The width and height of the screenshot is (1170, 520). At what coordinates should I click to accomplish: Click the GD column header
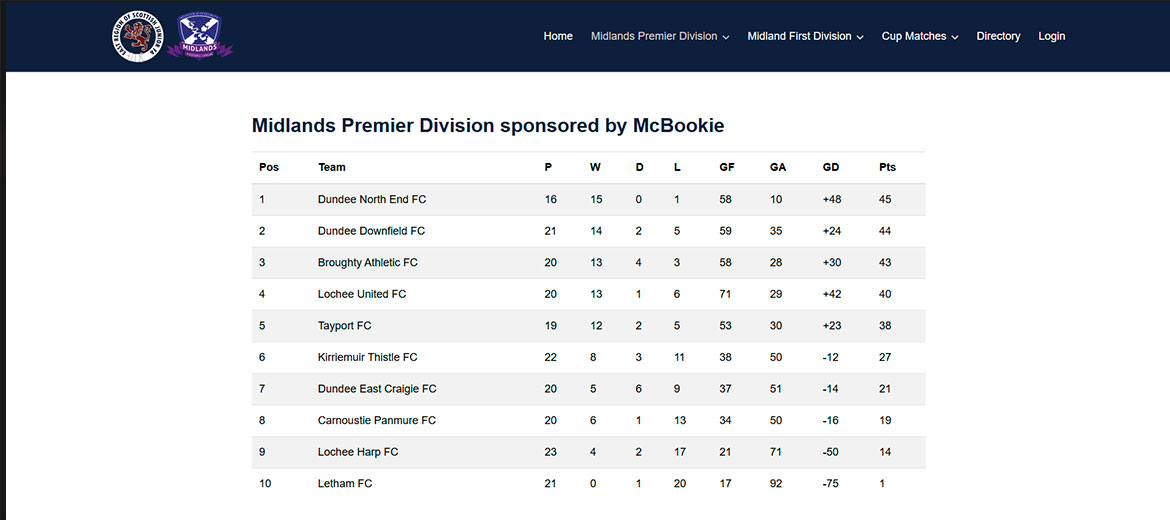click(x=830, y=167)
